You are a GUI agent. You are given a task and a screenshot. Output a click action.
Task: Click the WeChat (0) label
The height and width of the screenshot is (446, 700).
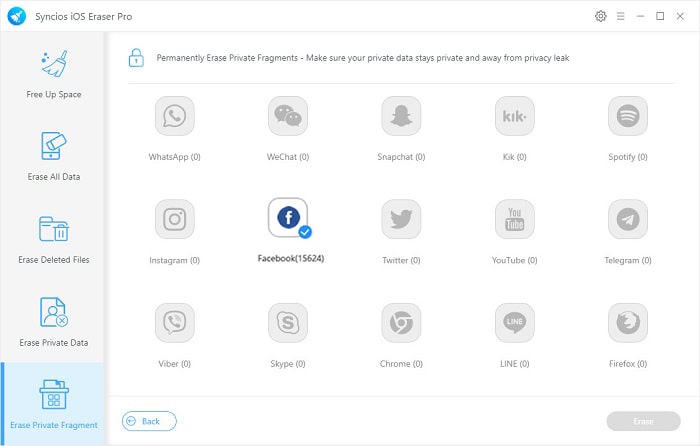[x=288, y=157]
